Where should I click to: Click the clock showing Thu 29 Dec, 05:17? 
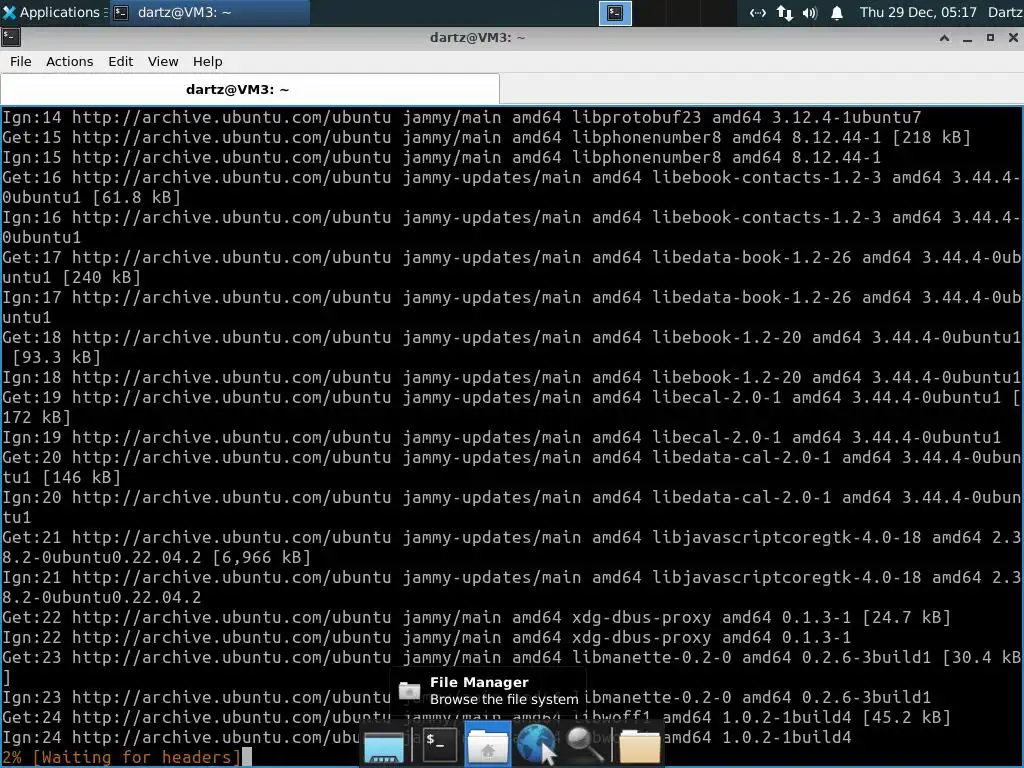918,12
